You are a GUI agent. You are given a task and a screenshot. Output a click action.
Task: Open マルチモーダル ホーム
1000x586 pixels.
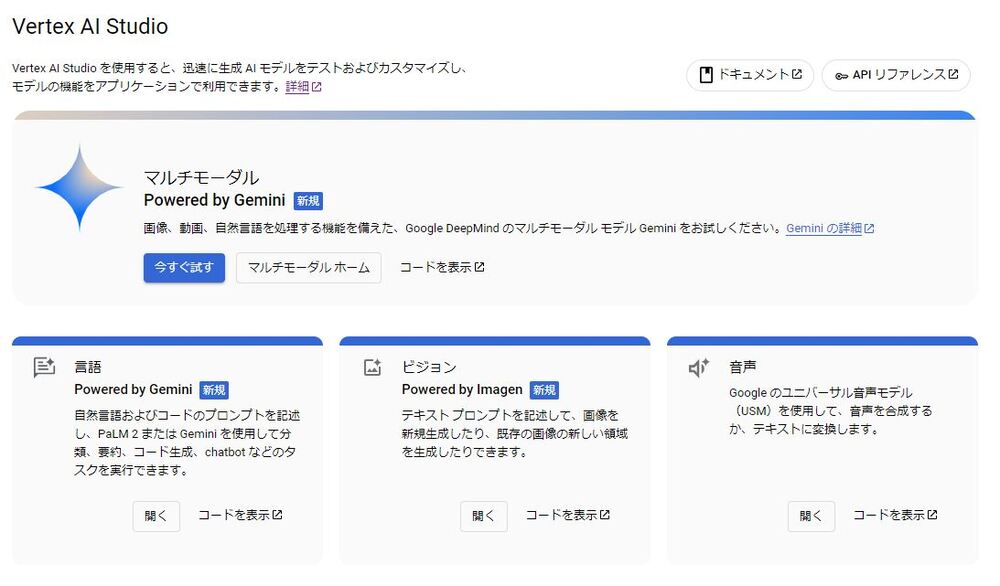tap(308, 267)
